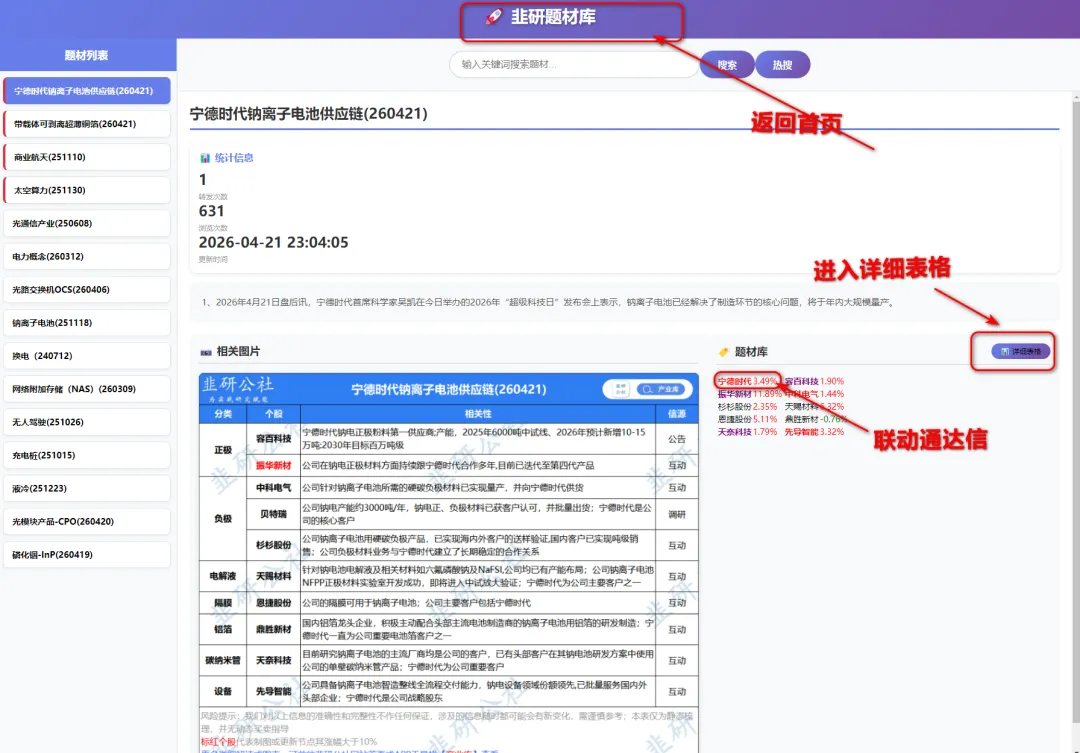Click the 产业库 search pill in the image header

pyautogui.click(x=661, y=389)
